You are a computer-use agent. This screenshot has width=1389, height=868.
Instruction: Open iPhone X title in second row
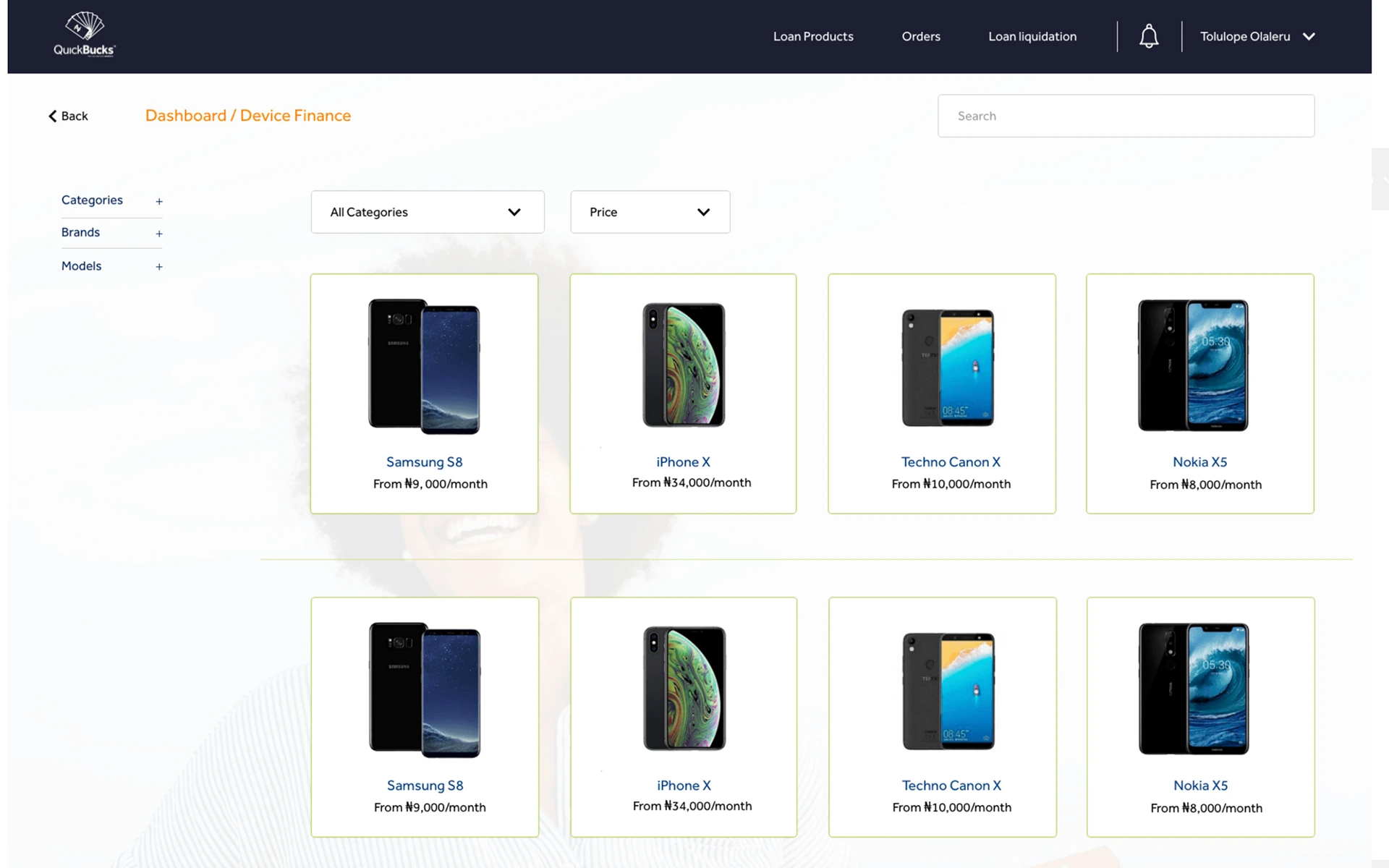(x=684, y=786)
